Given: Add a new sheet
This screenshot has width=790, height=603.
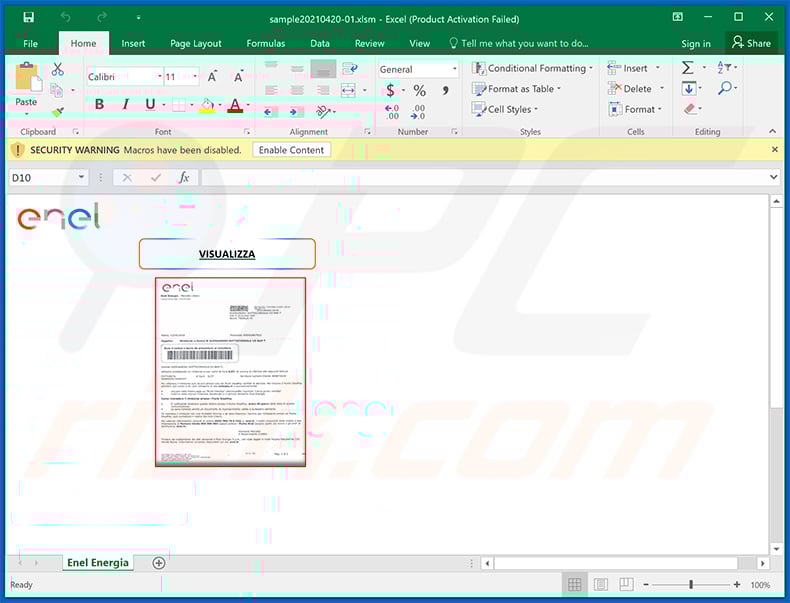Looking at the screenshot, I should pyautogui.click(x=159, y=563).
